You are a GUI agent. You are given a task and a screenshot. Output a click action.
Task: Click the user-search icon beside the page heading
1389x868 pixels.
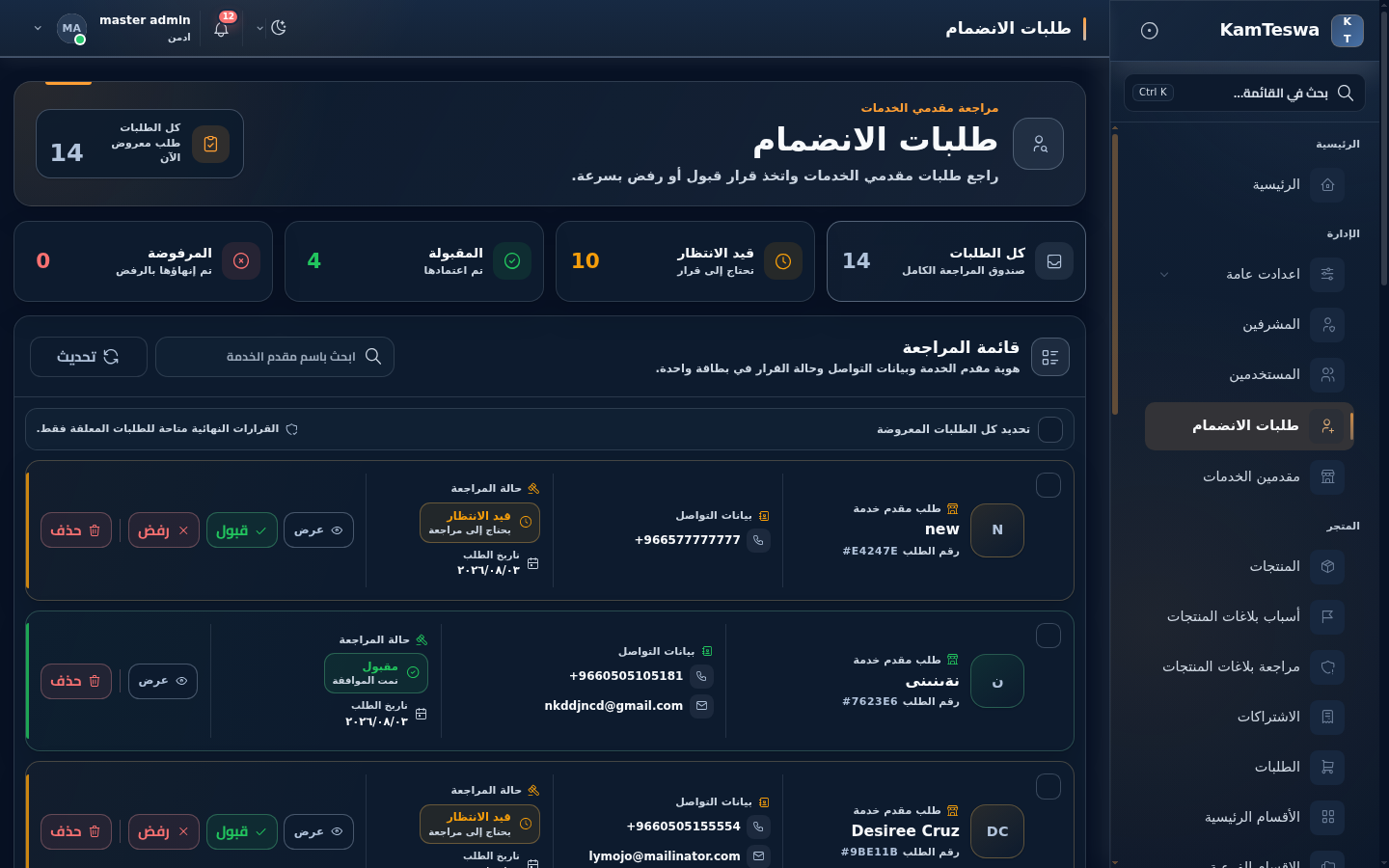click(1039, 144)
